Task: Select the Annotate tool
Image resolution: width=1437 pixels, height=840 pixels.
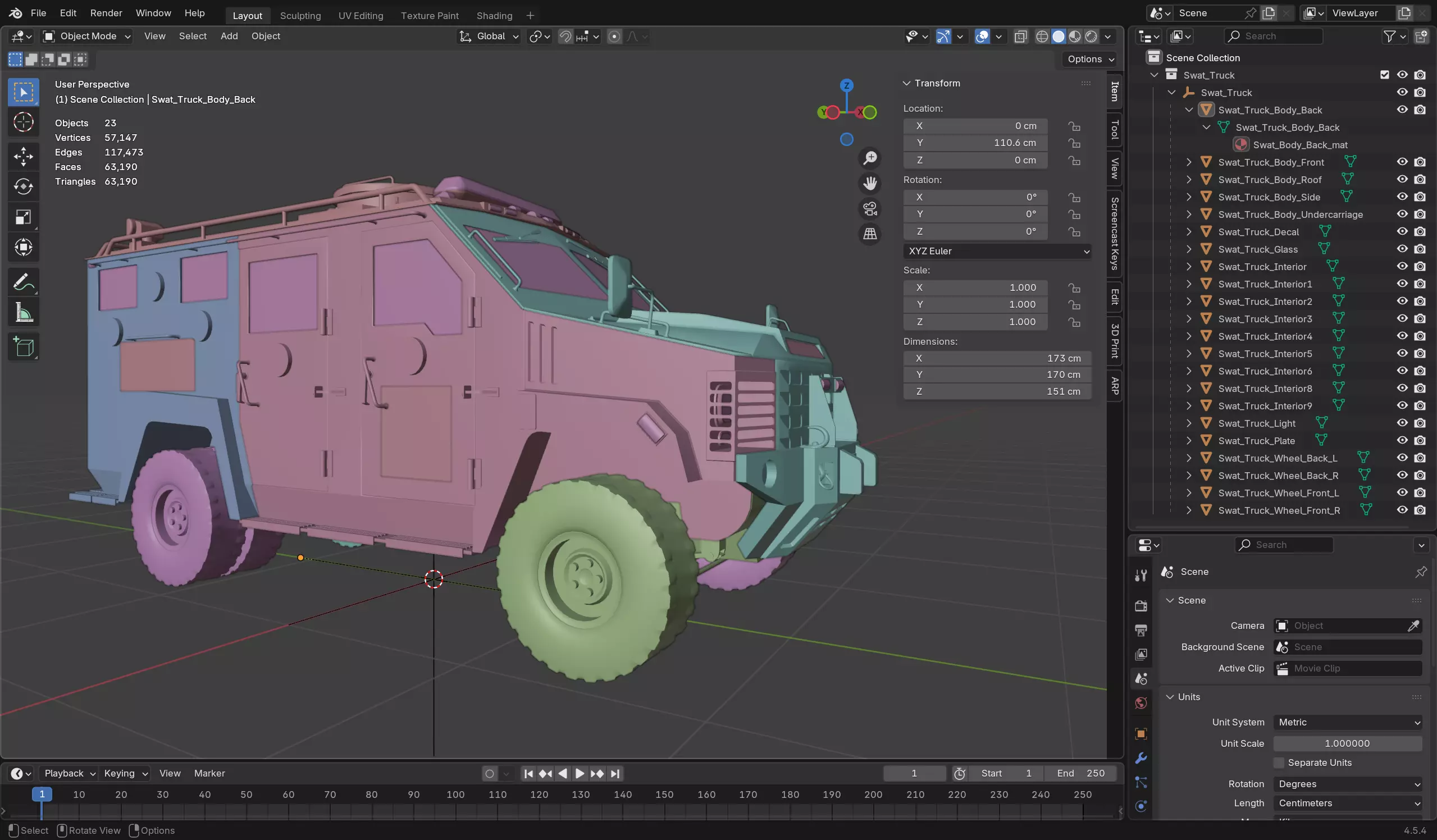Action: click(24, 282)
